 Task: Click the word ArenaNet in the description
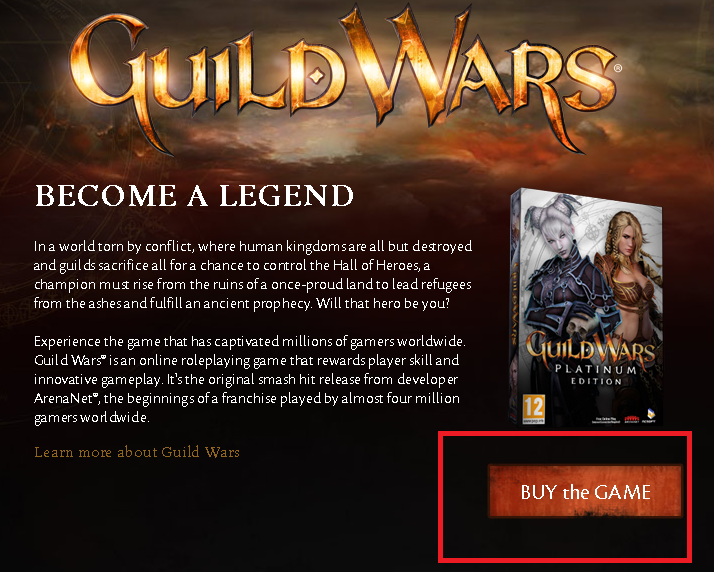[64, 398]
